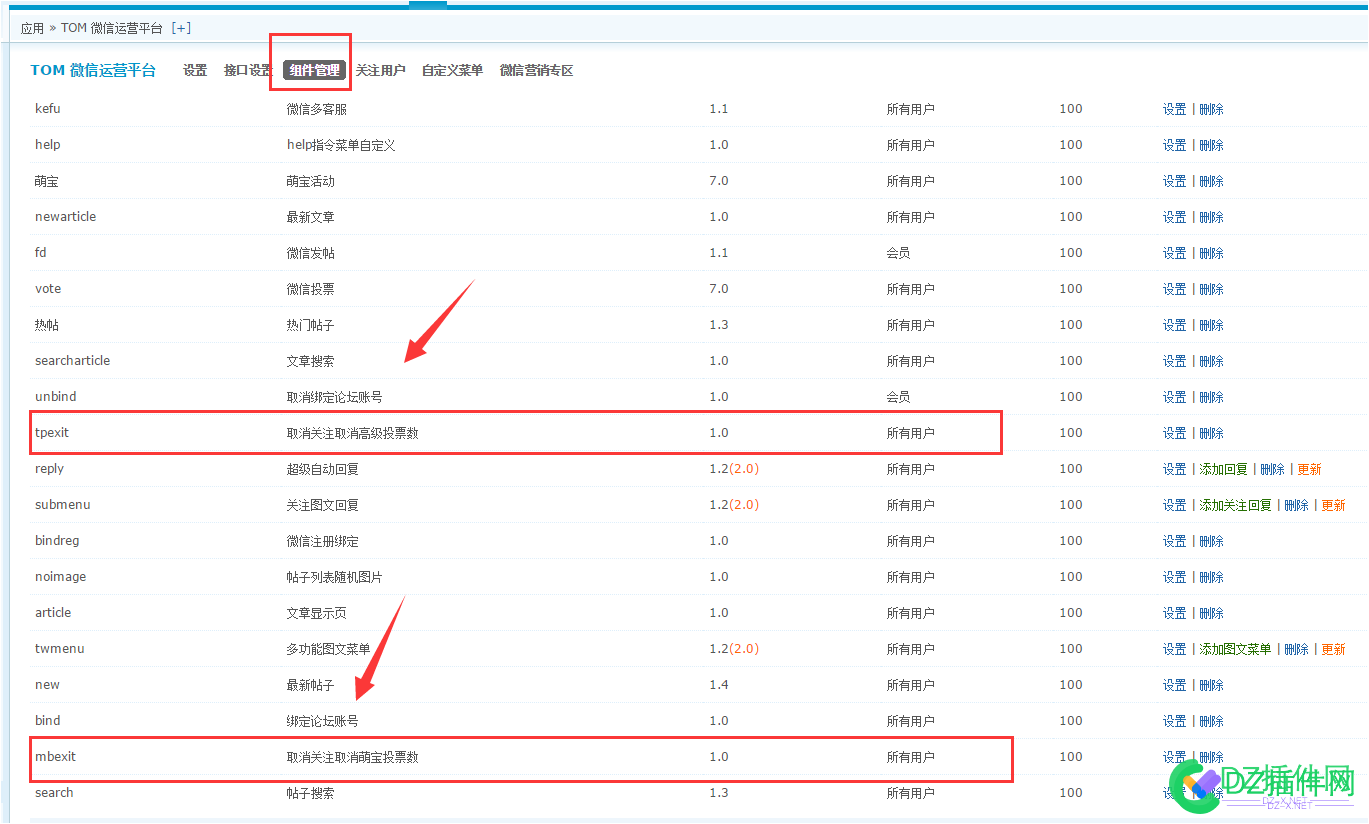
Task: Delete the bind component
Action: click(1211, 721)
